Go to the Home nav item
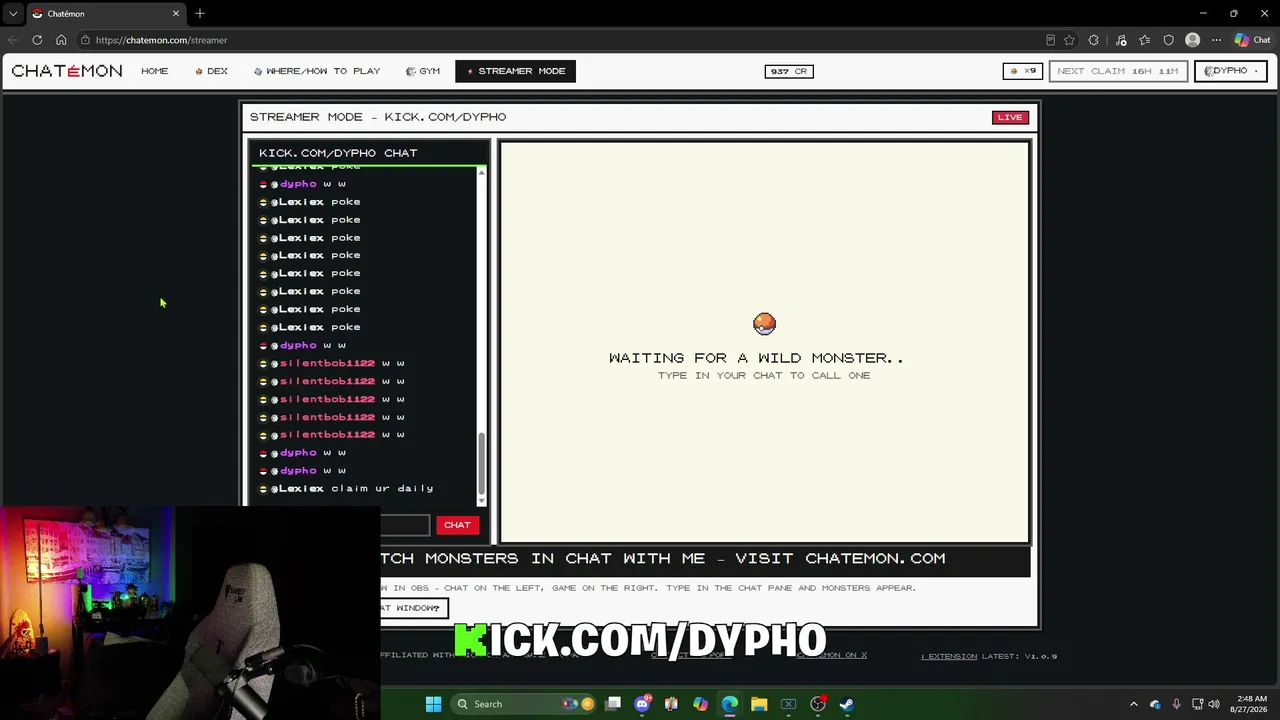1280x720 pixels. [x=155, y=71]
